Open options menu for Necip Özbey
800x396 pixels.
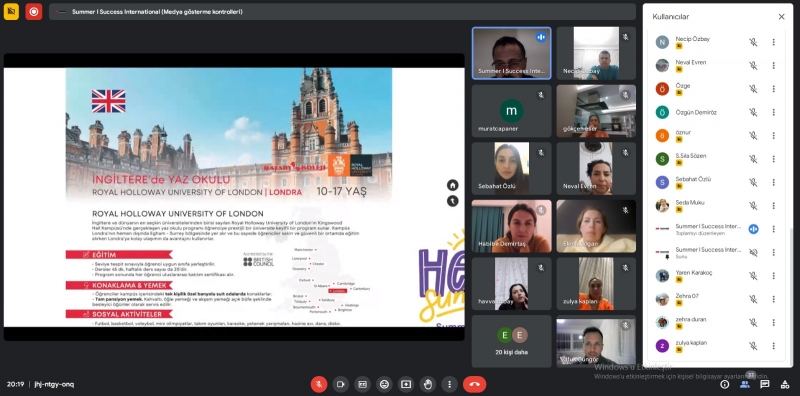pos(773,42)
